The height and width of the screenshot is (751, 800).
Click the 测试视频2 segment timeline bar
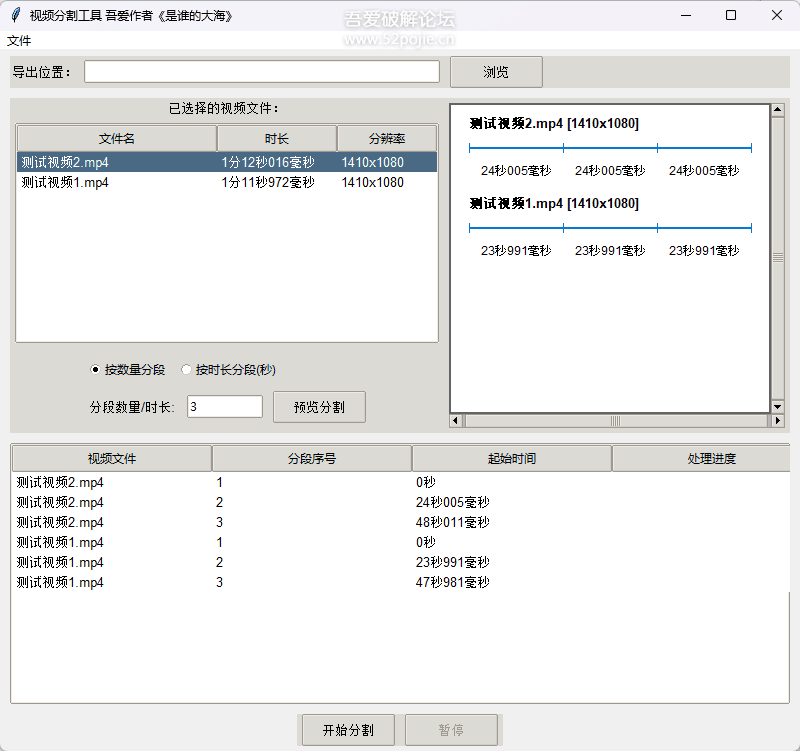coord(610,148)
